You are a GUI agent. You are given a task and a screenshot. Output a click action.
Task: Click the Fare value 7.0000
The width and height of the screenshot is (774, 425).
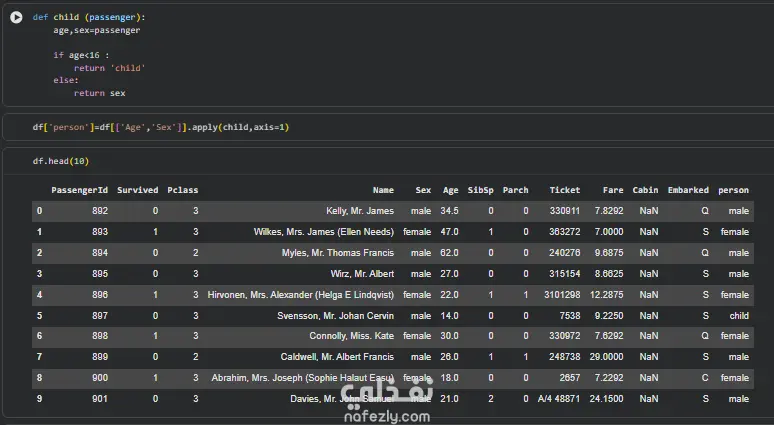tap(609, 232)
